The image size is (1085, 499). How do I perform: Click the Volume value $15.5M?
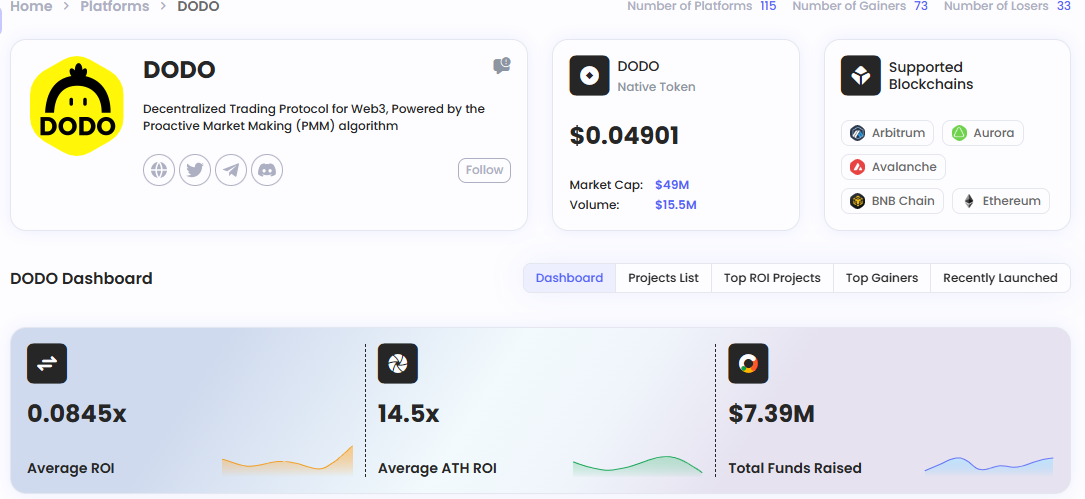point(675,205)
